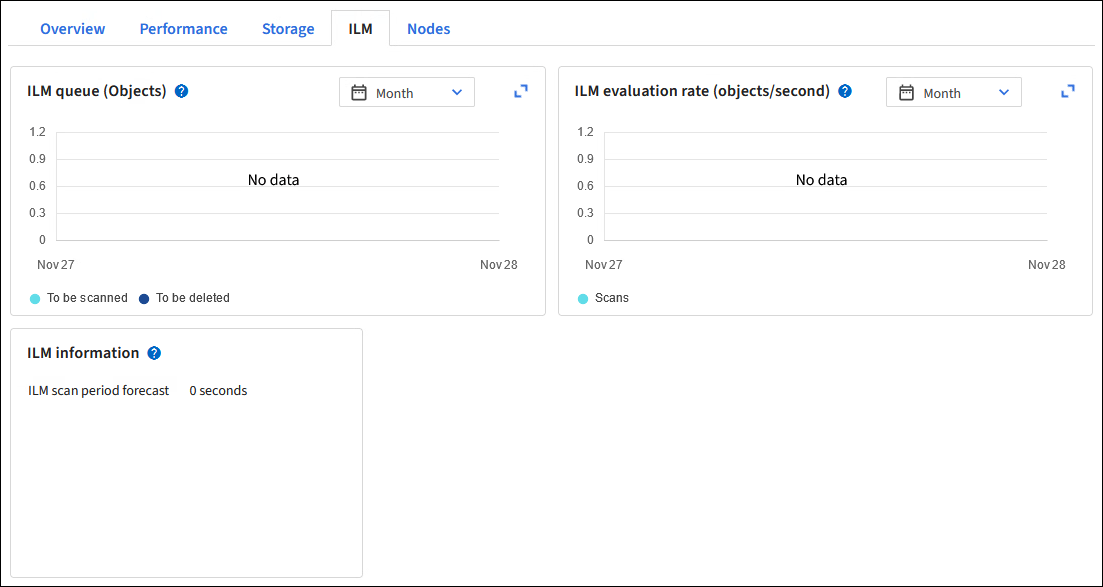The height and width of the screenshot is (587, 1103).
Task: Go to the Storage tab
Action: coord(288,29)
